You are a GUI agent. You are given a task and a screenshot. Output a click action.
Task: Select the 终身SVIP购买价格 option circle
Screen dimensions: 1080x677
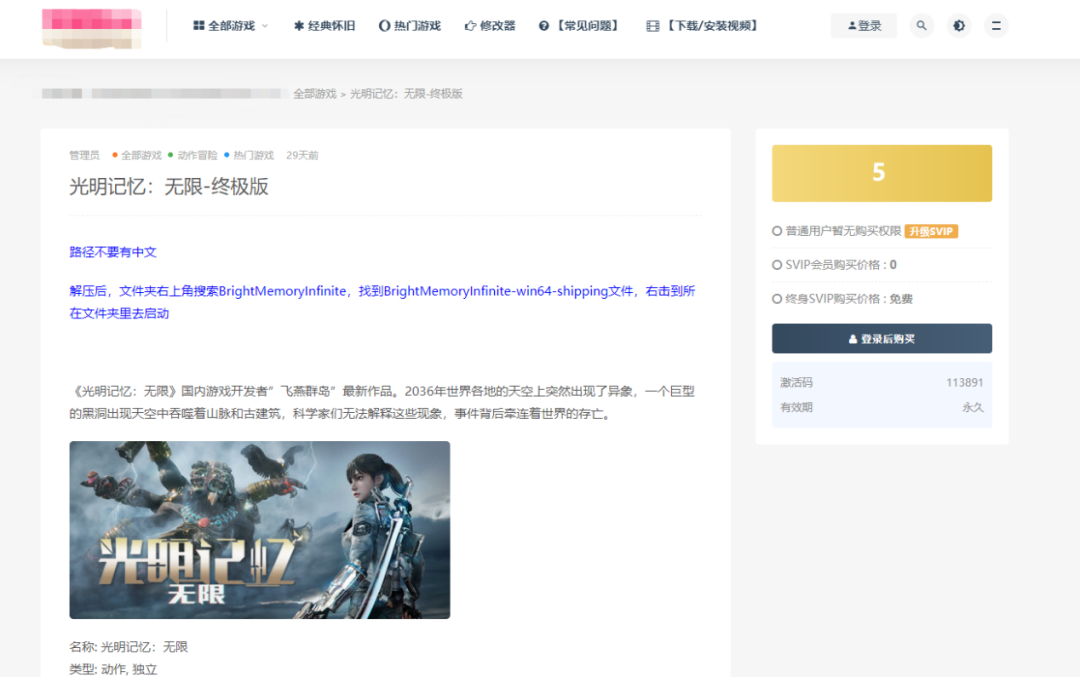pyautogui.click(x=777, y=299)
